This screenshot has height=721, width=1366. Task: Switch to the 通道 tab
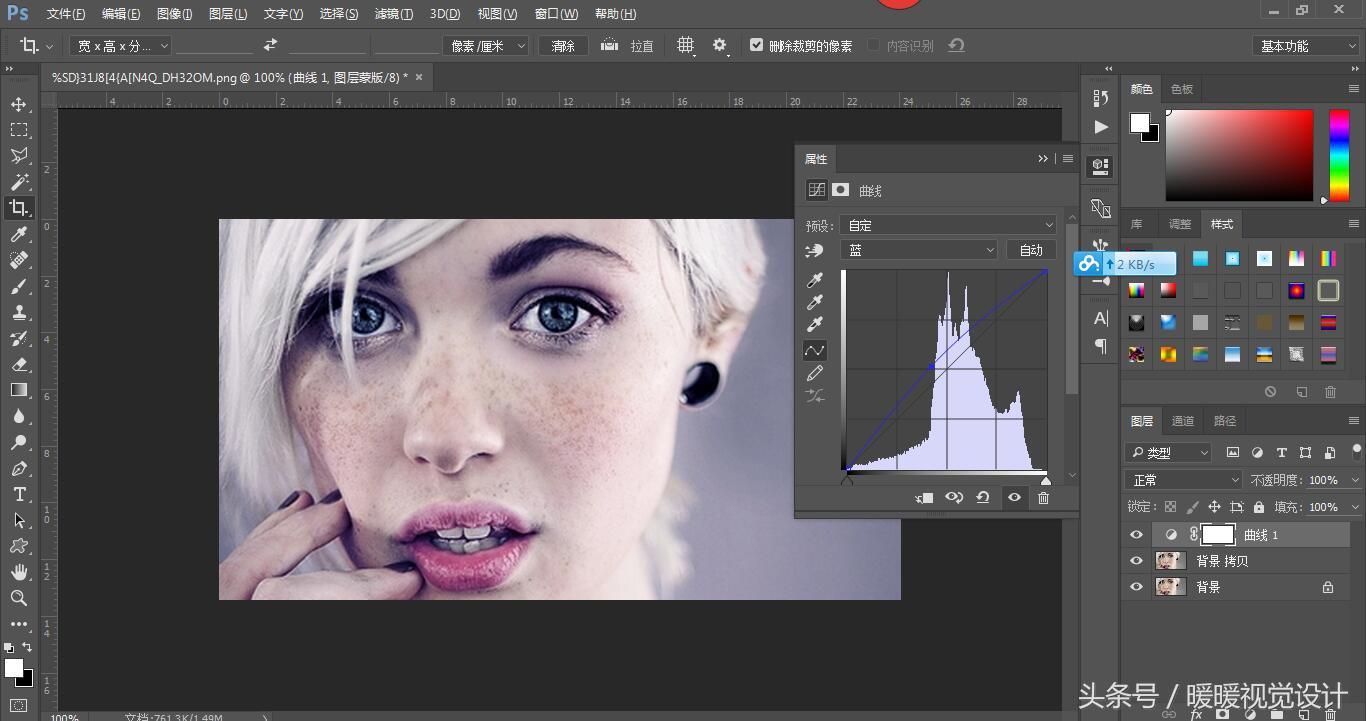tap(1183, 421)
